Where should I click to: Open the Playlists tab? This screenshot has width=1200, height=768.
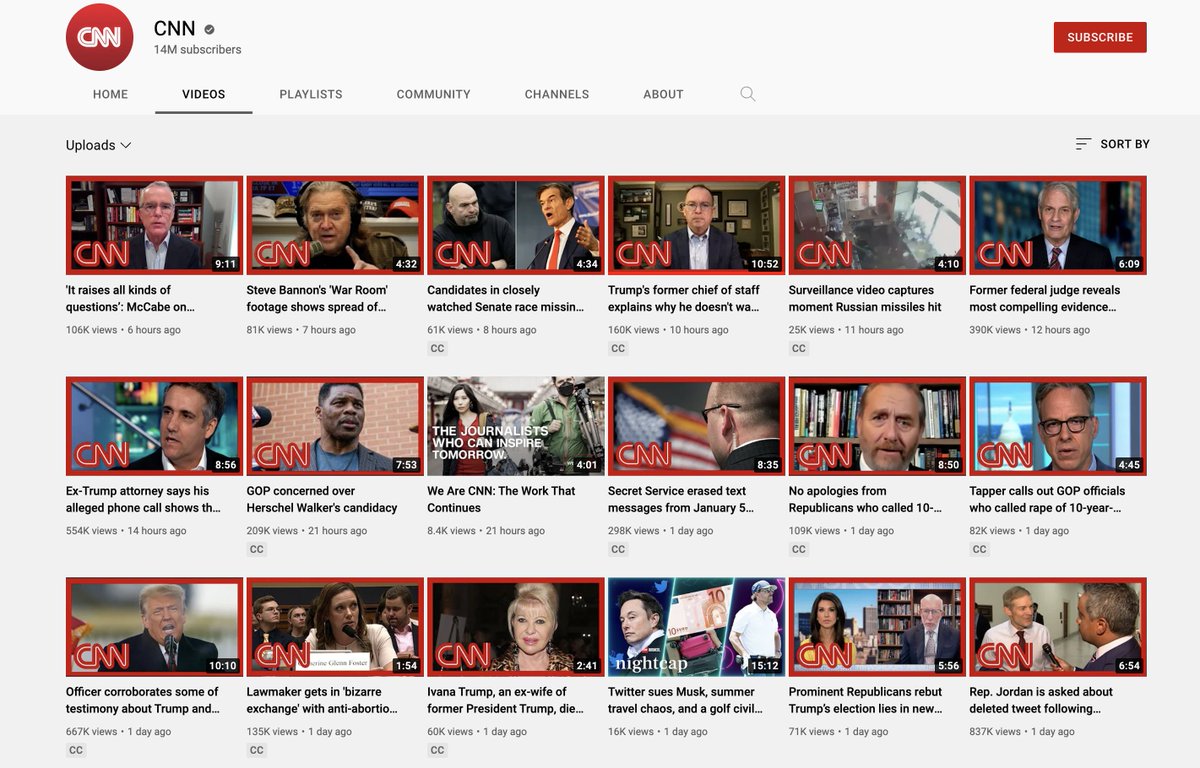(x=311, y=94)
